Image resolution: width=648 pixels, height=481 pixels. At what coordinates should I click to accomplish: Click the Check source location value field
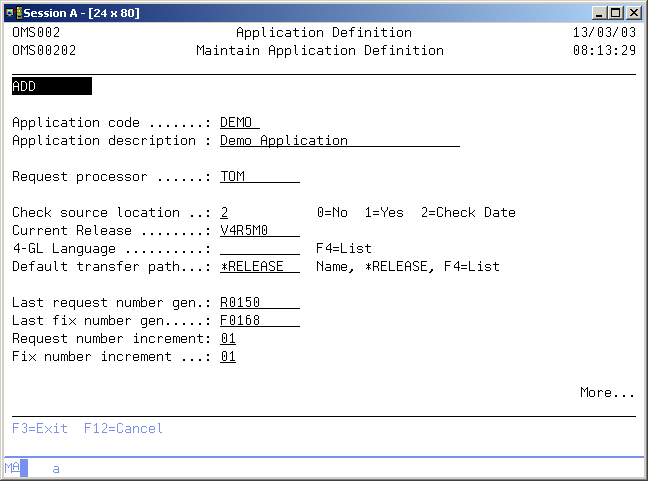(225, 213)
